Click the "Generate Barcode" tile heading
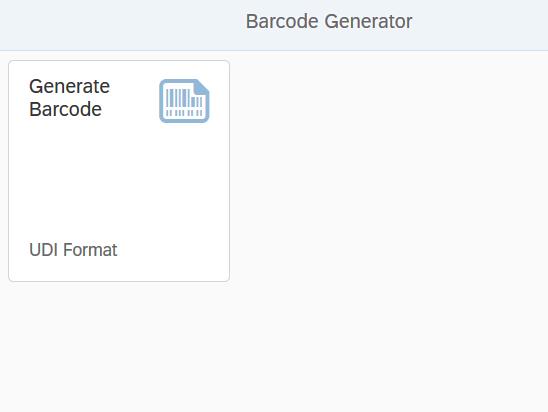548x412 pixels. point(70,97)
